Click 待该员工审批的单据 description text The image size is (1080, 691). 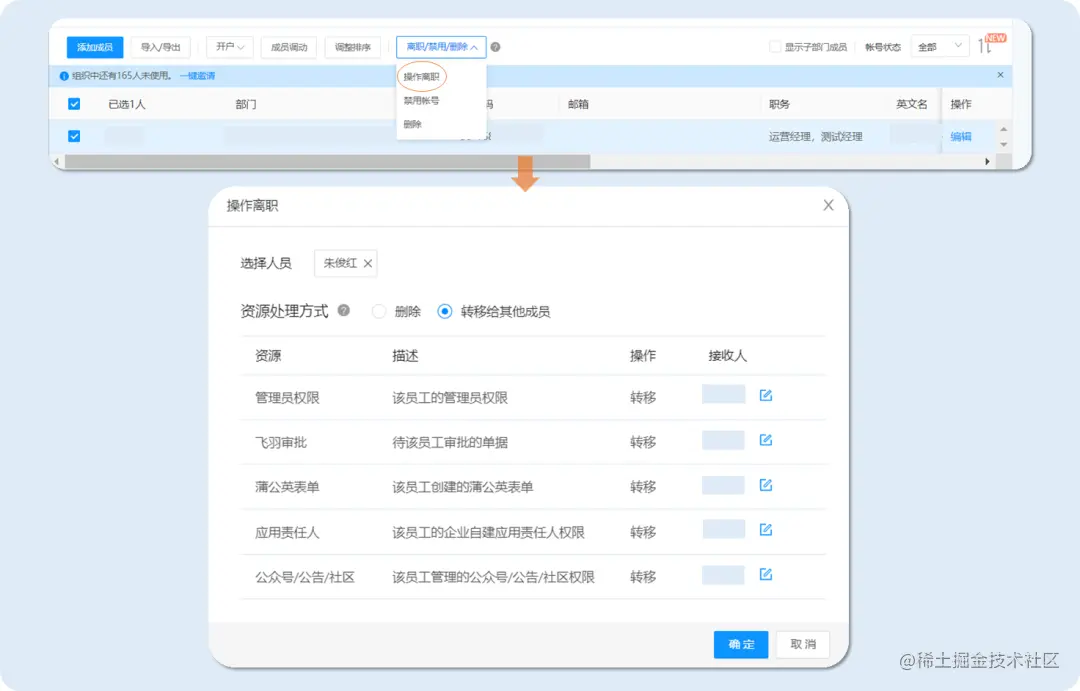pyautogui.click(x=450, y=442)
